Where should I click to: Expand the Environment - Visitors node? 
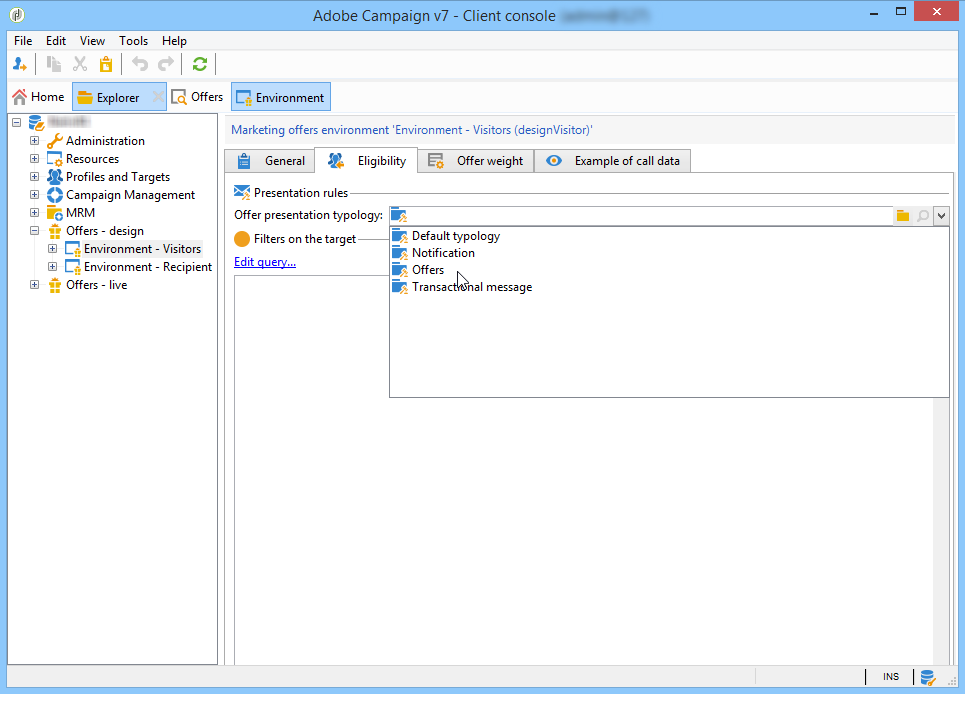tap(52, 249)
